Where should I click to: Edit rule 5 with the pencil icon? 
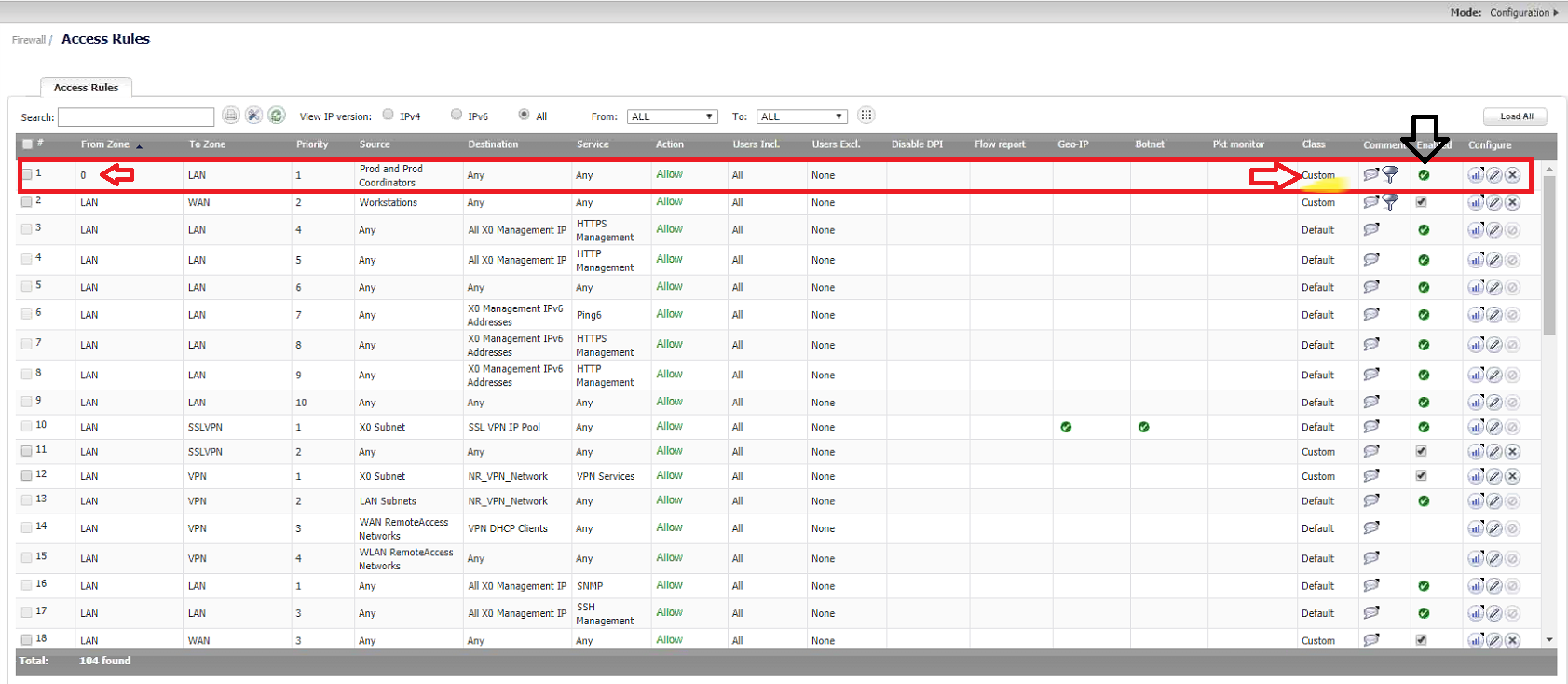(1494, 287)
